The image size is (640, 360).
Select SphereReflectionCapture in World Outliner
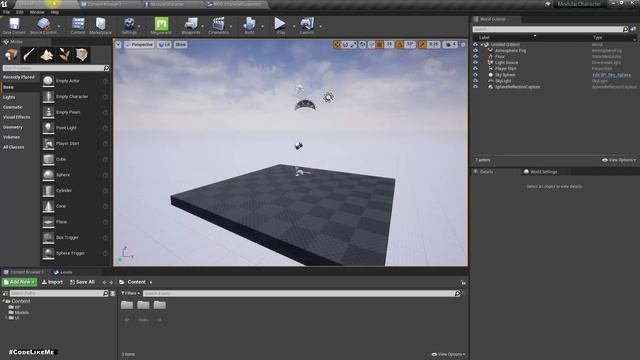(x=517, y=87)
